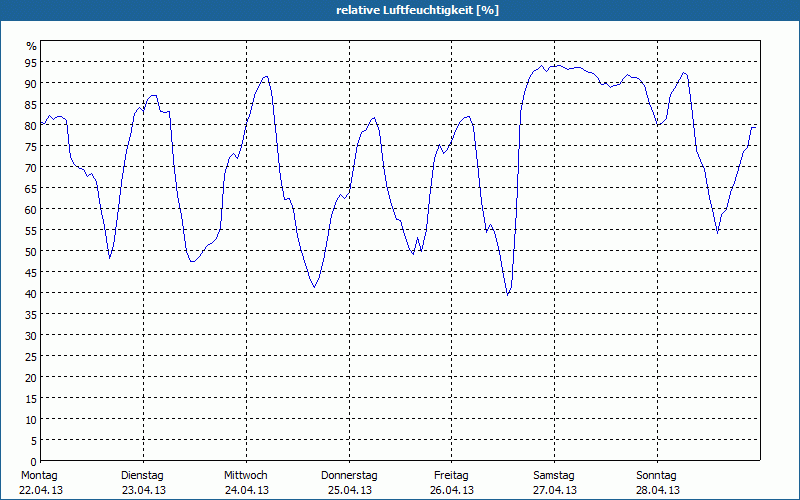Click the y-axis value '30'

click(31, 336)
